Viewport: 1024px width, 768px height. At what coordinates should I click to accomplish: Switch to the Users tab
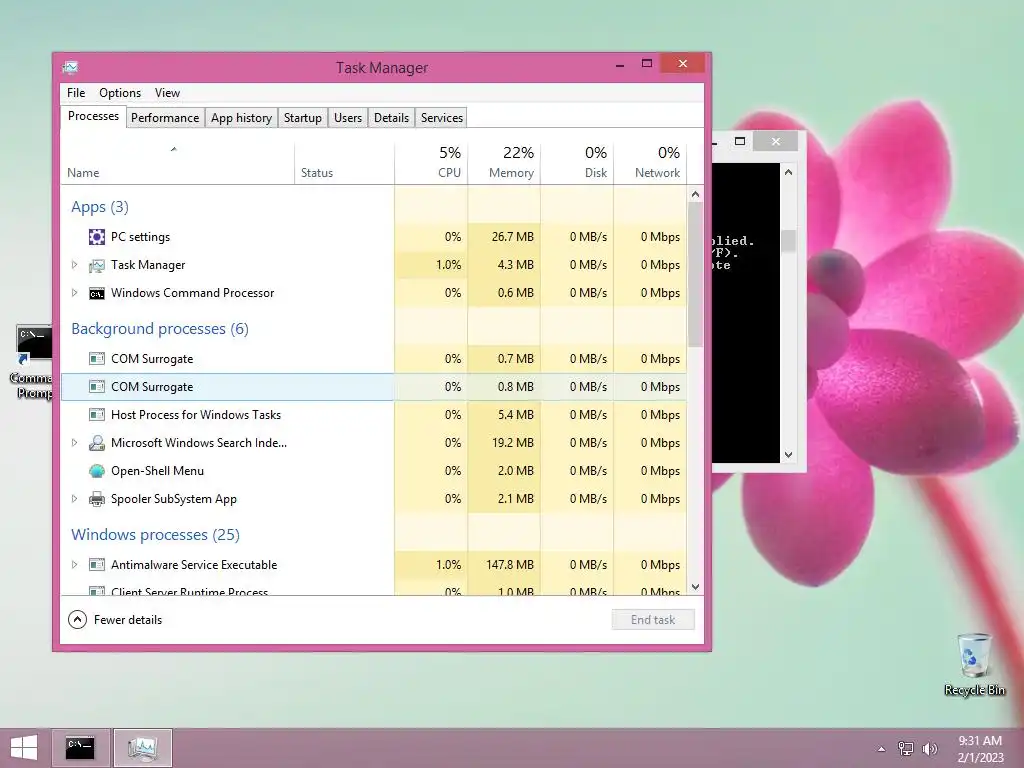coord(347,118)
